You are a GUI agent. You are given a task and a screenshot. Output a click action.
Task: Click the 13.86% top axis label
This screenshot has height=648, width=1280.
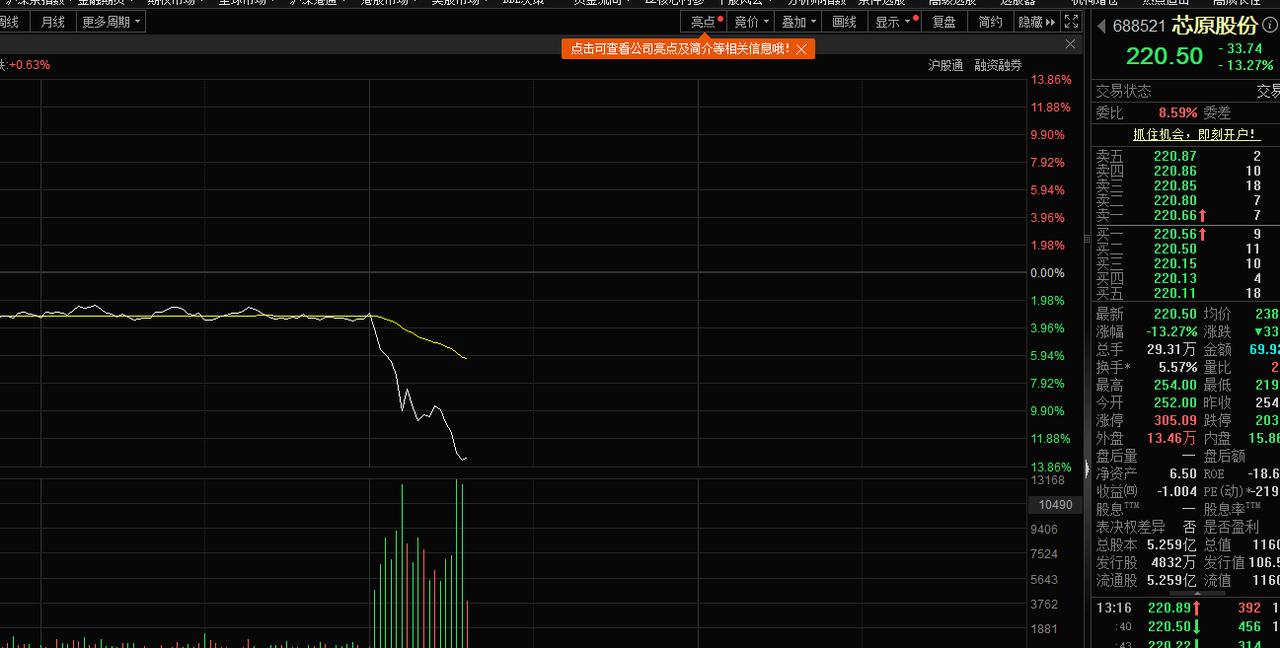pos(1051,80)
